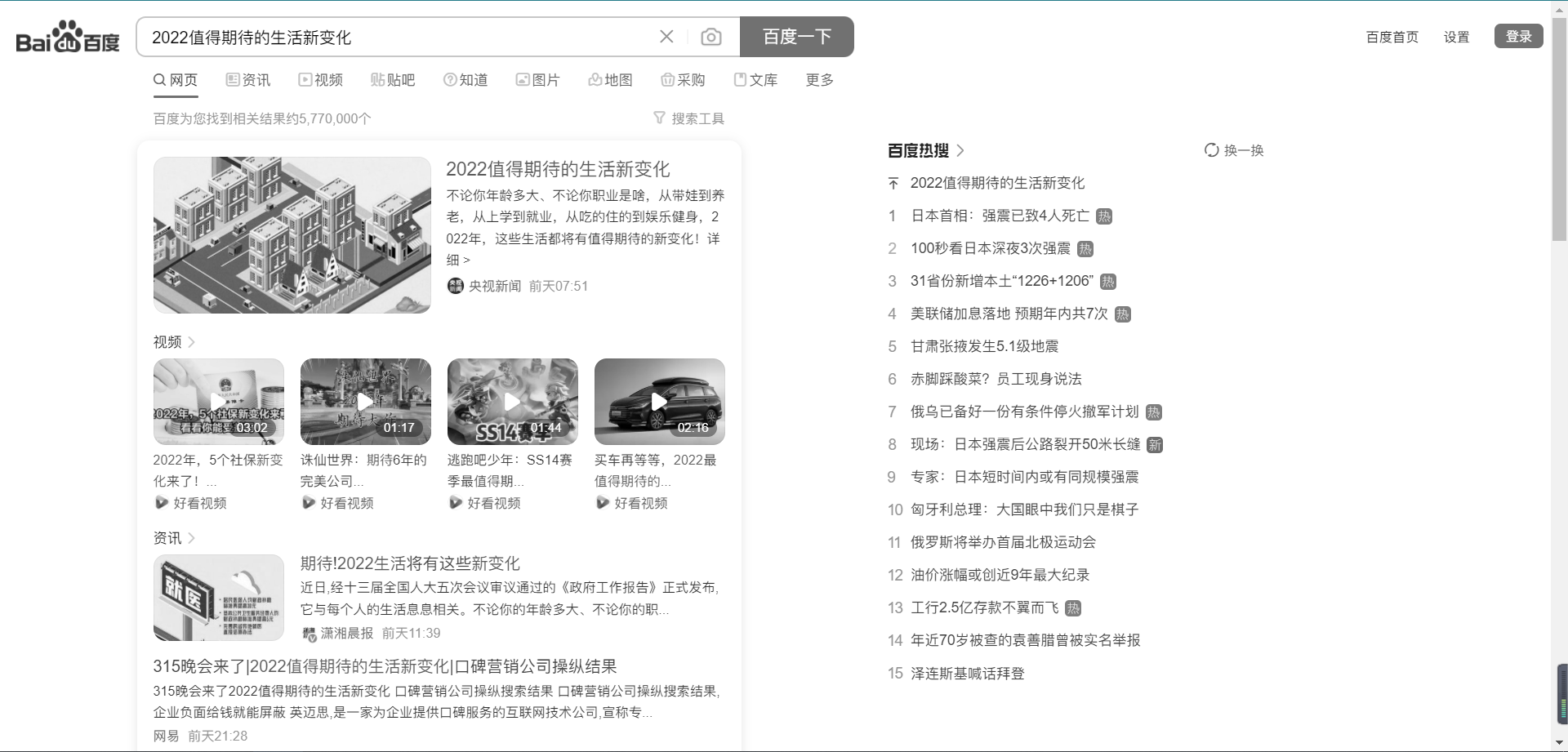Click the 潇湘晨报 source icon

(x=309, y=634)
